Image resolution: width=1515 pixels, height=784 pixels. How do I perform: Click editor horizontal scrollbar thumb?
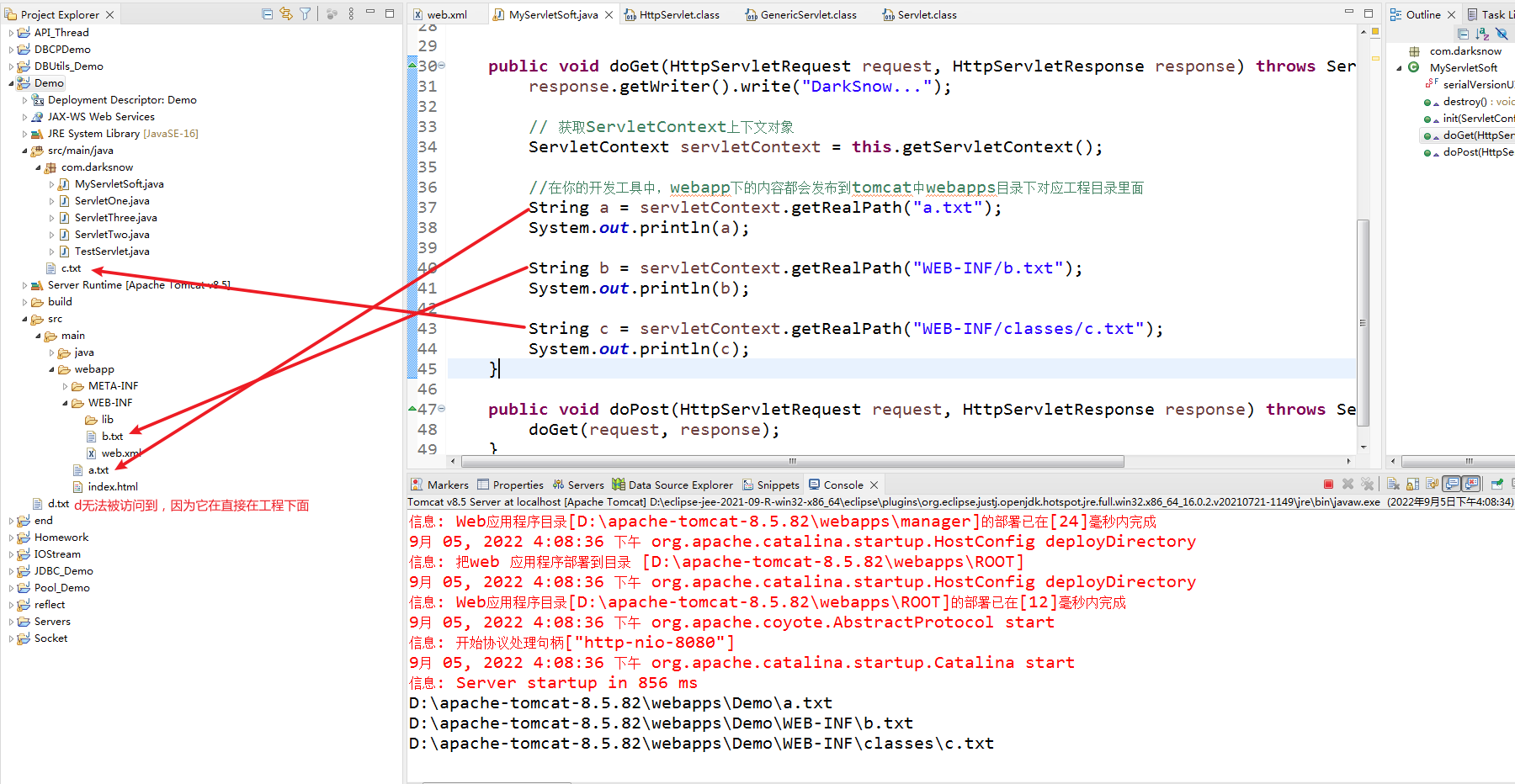[x=792, y=461]
